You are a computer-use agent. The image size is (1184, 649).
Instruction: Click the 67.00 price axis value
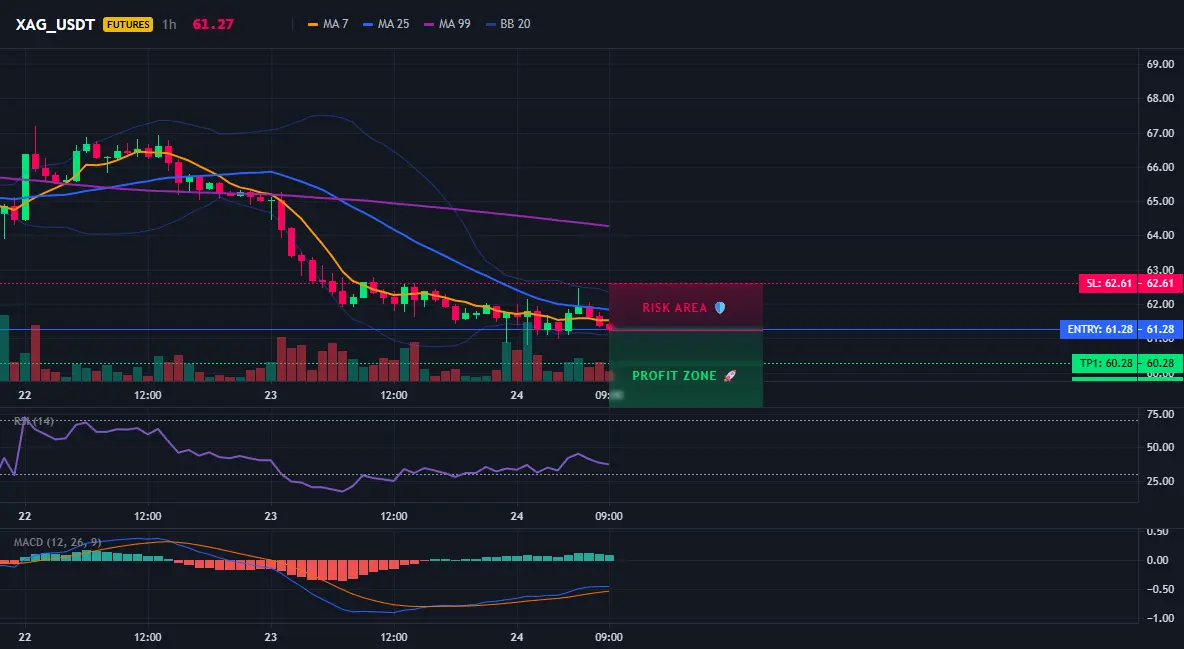click(1160, 133)
